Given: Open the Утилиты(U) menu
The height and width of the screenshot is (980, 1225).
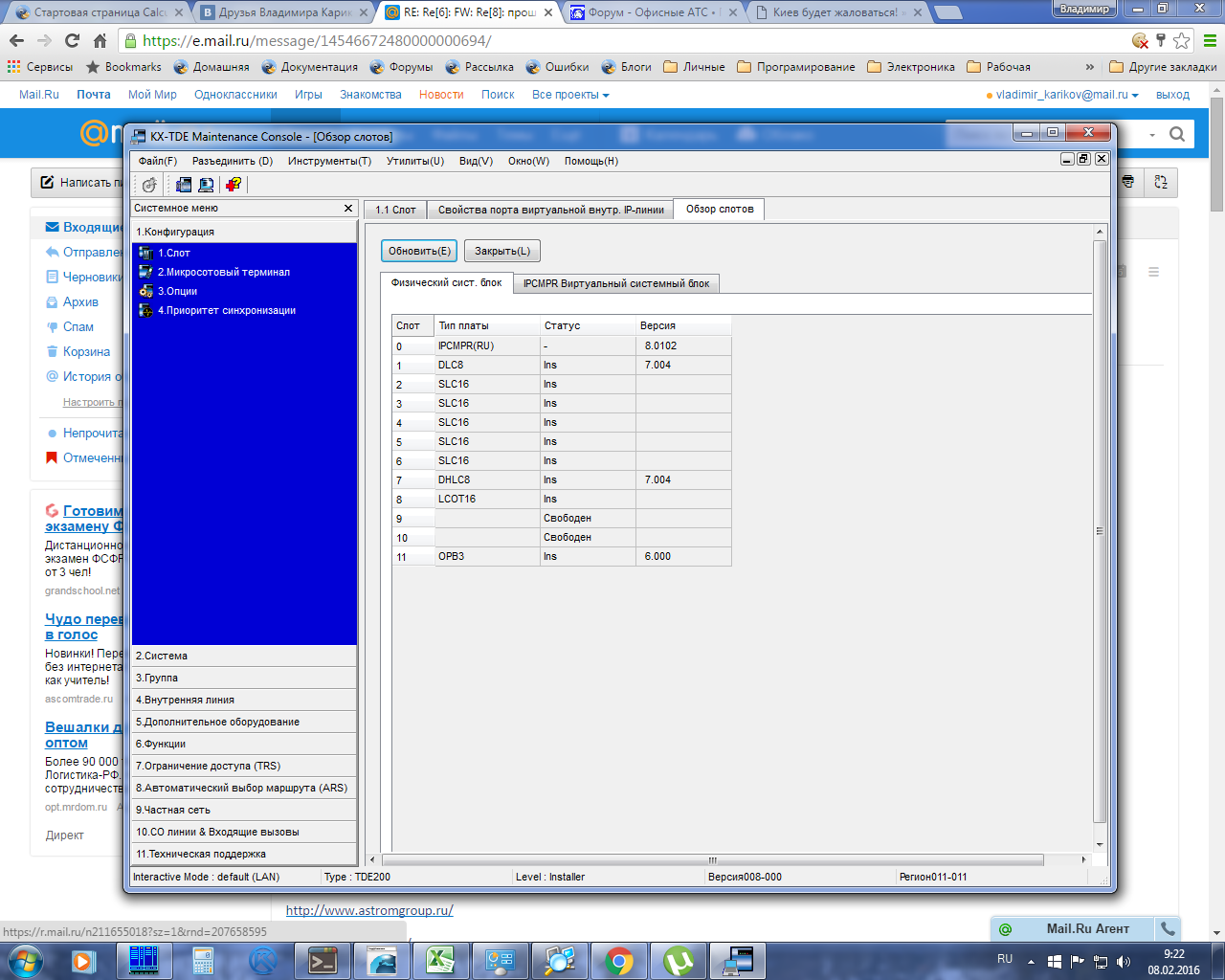Looking at the screenshot, I should point(415,161).
